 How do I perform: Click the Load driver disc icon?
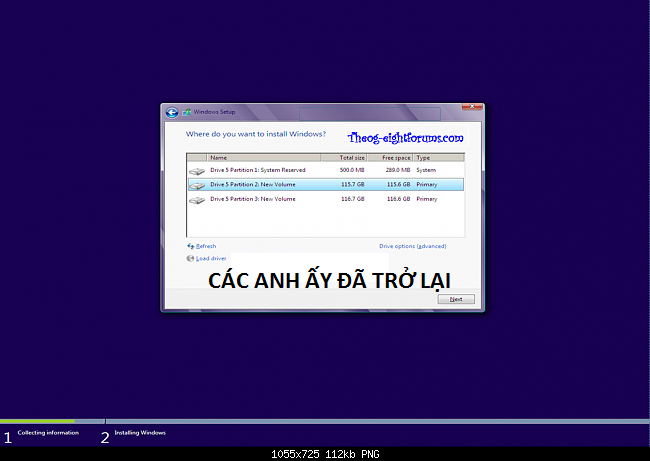click(x=190, y=258)
